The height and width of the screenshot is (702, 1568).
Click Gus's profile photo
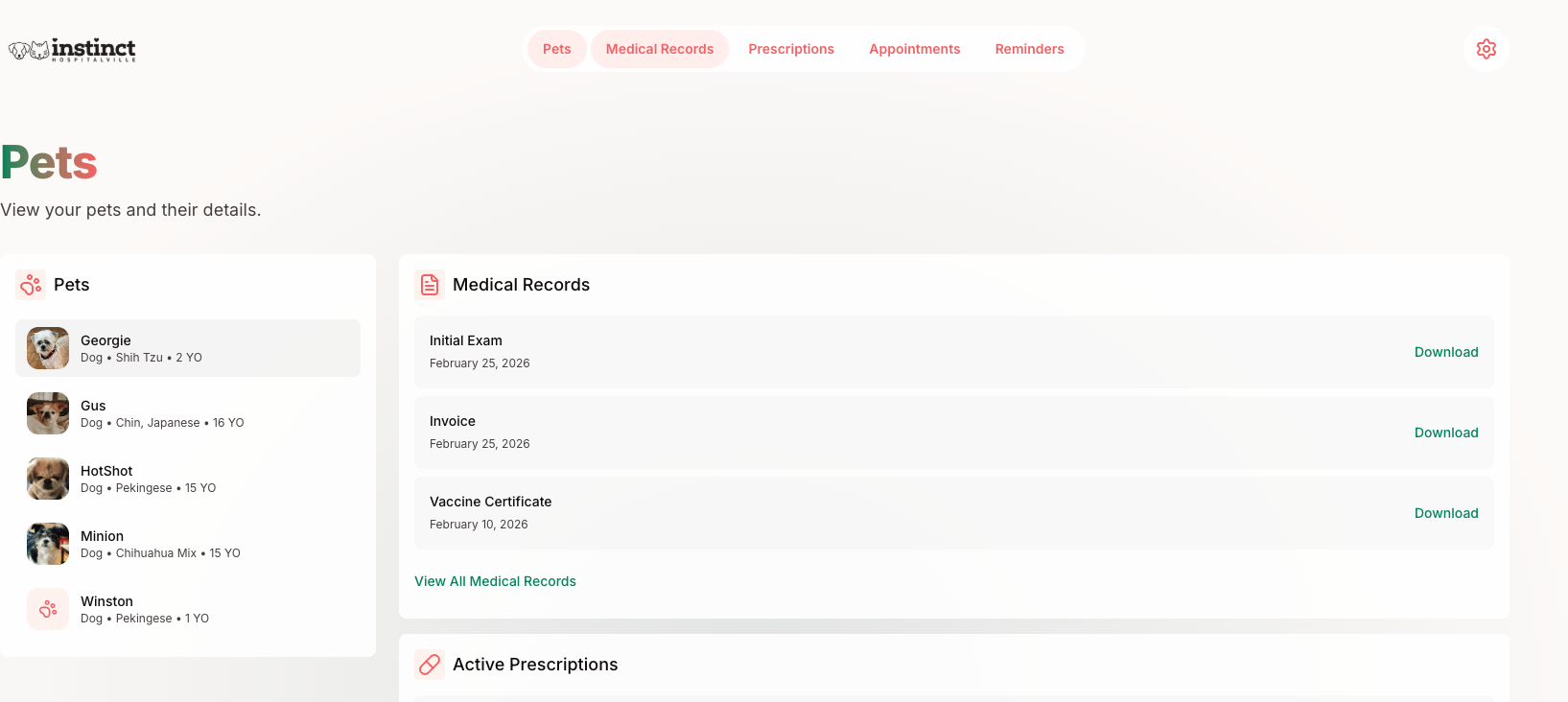point(48,413)
